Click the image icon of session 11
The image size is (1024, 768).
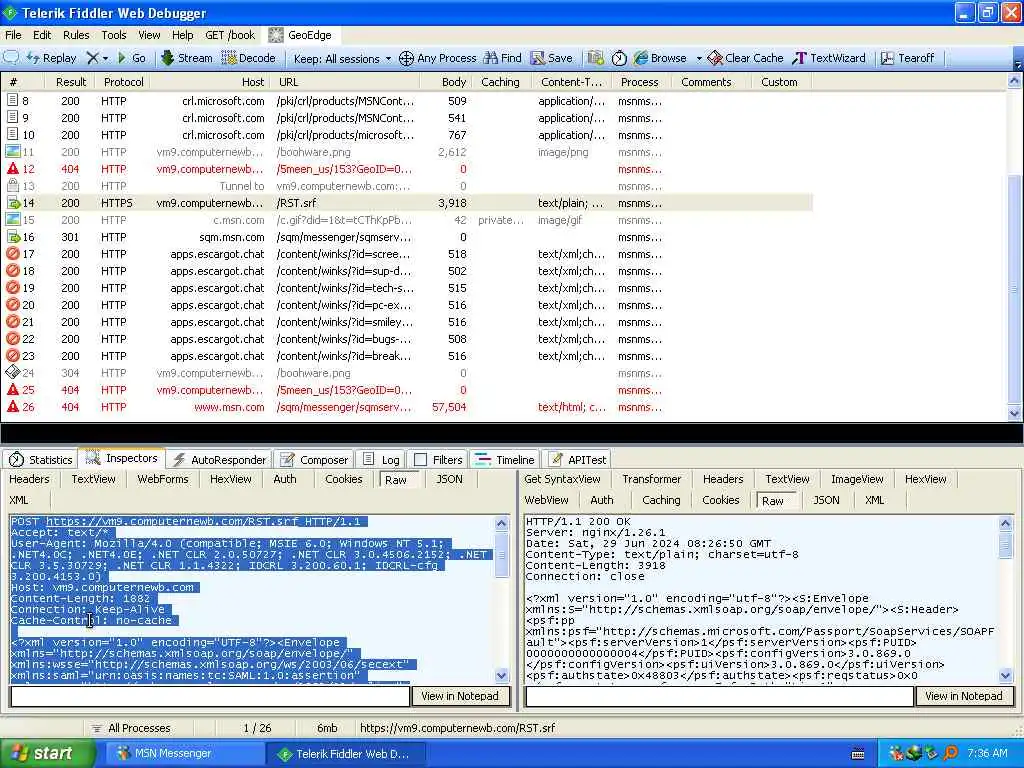(x=12, y=152)
